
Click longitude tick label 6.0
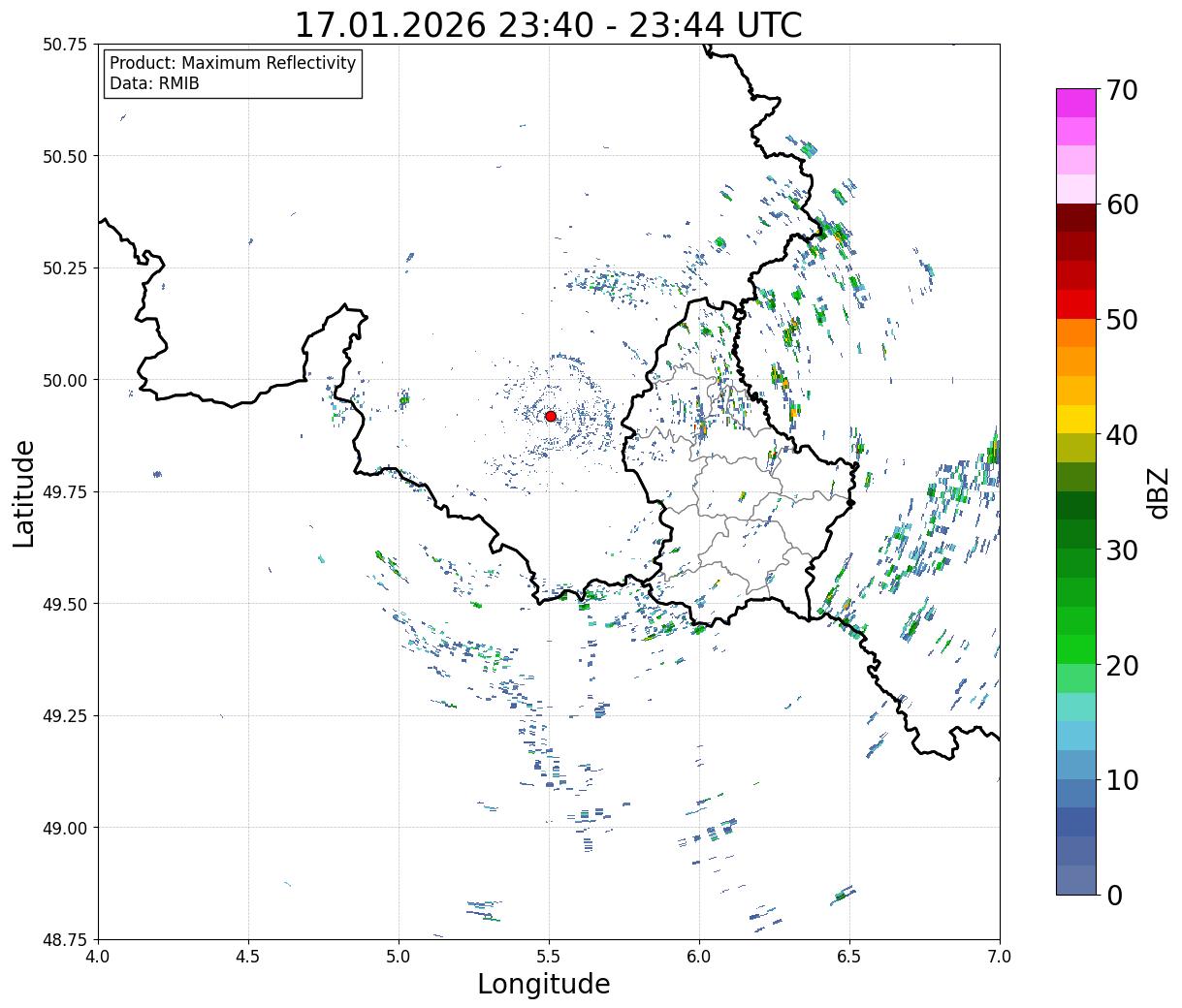[x=699, y=957]
